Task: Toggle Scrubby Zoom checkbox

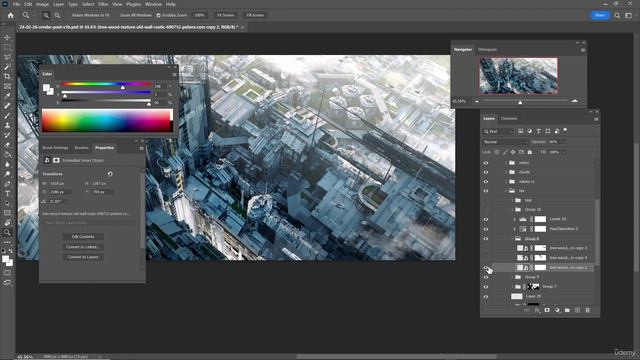Action: pos(158,16)
